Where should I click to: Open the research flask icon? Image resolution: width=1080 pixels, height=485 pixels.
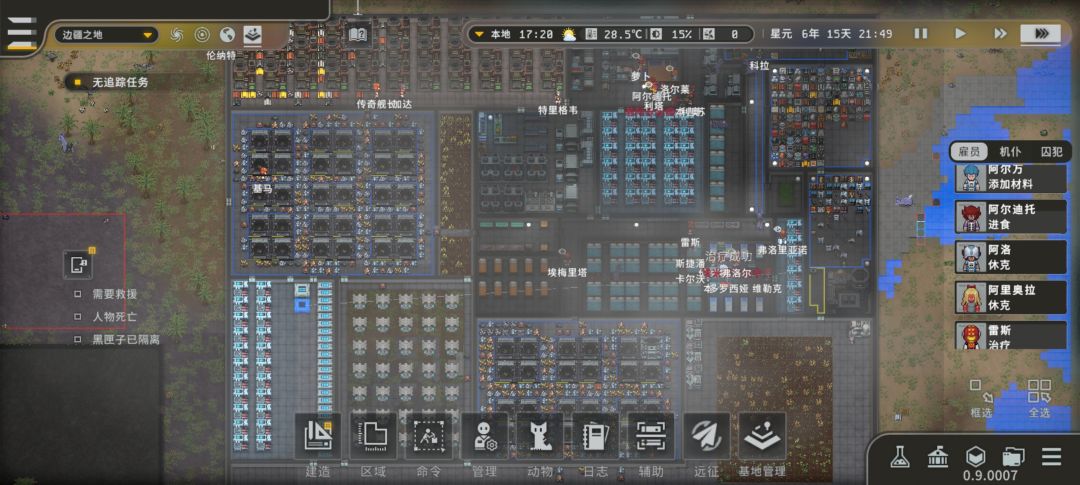coord(899,455)
